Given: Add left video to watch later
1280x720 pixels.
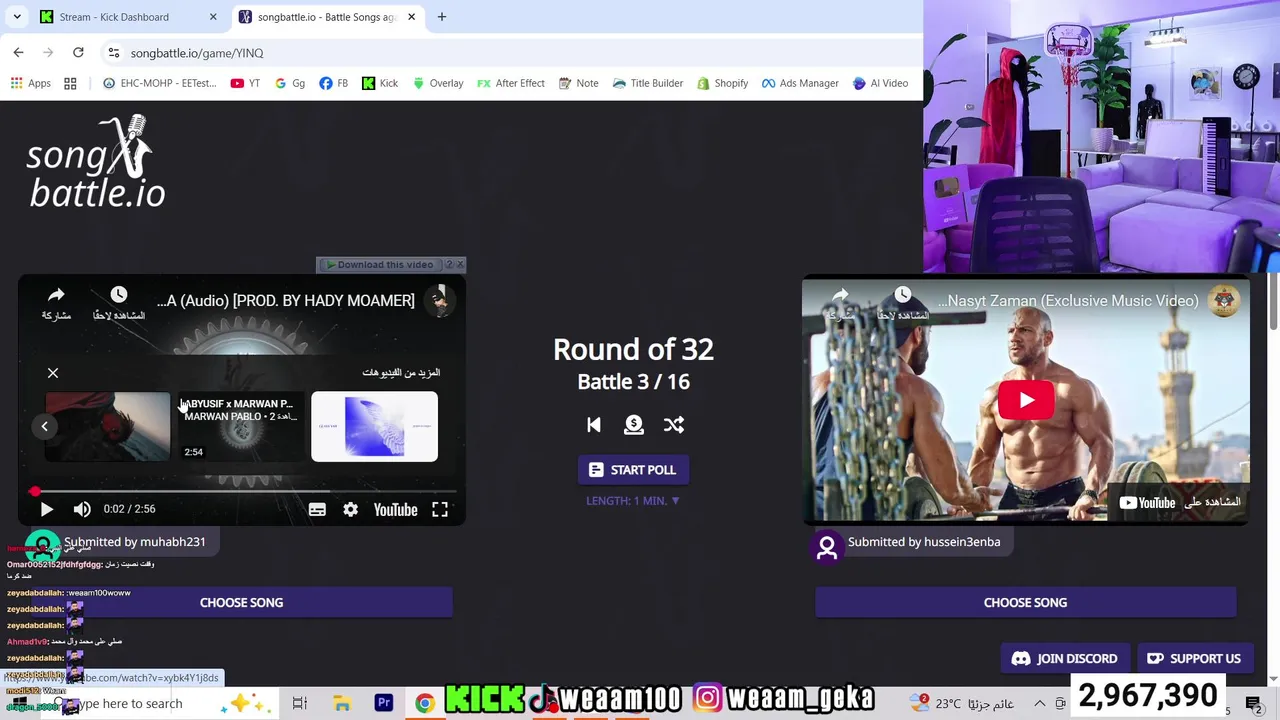Looking at the screenshot, I should tap(119, 303).
